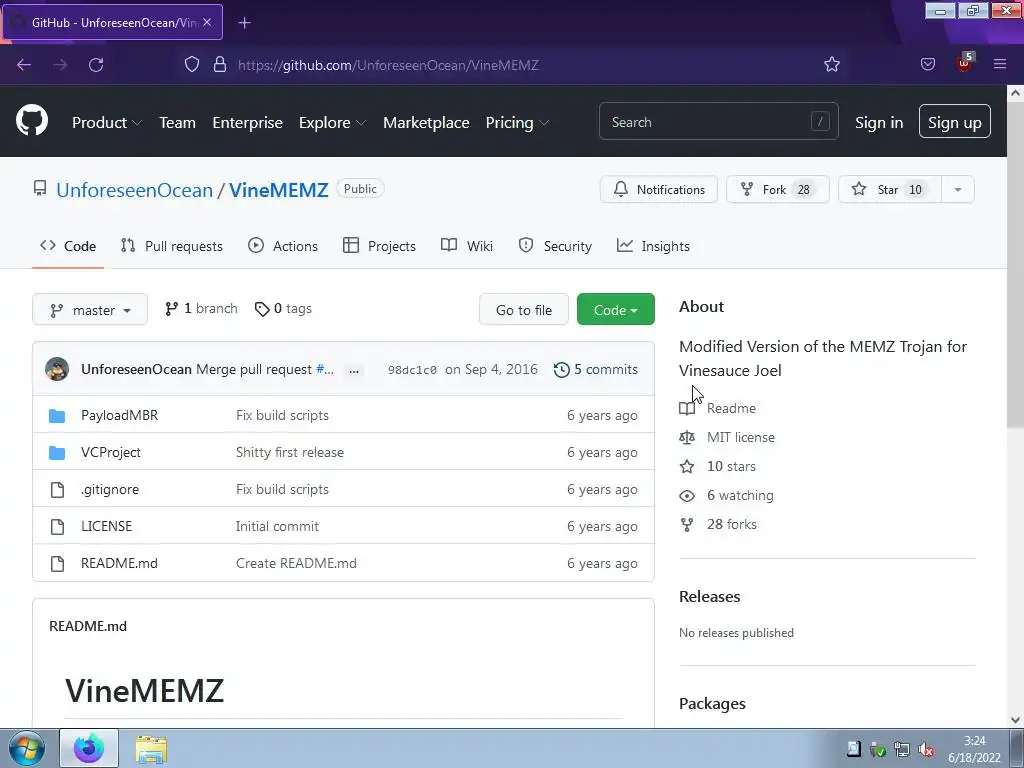Click the README.md file icon

tap(57, 564)
